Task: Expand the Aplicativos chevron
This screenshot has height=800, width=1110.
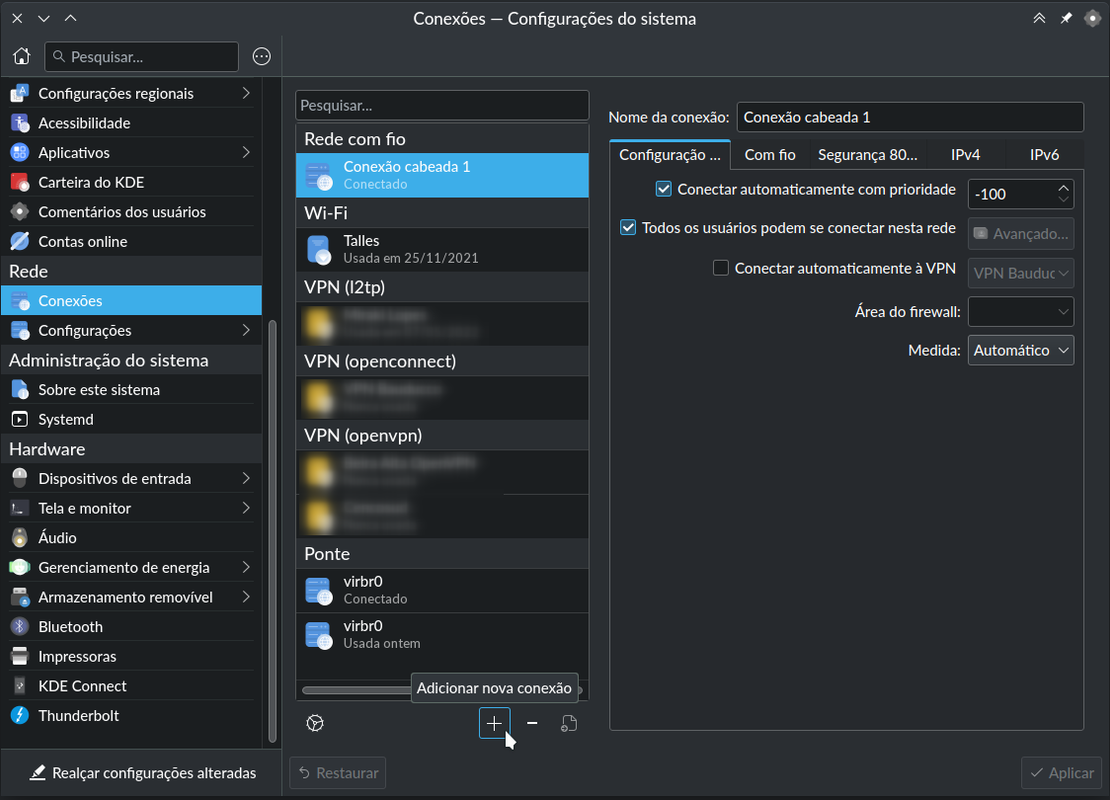Action: click(246, 152)
